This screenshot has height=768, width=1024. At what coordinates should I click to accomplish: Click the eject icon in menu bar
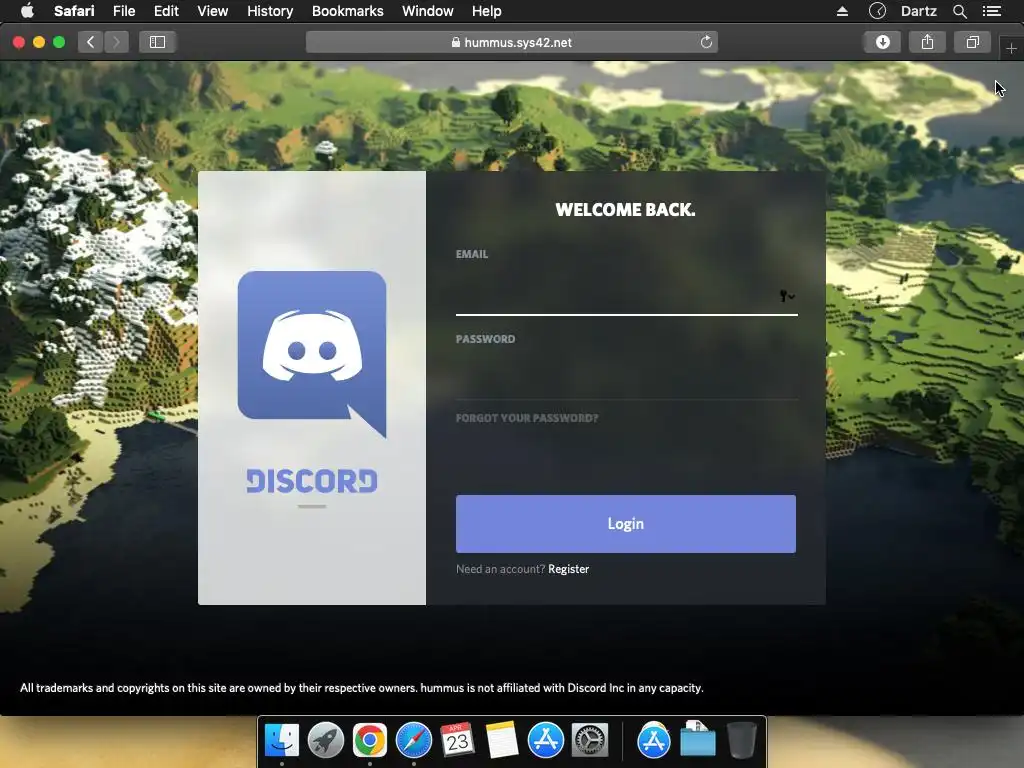(x=842, y=11)
